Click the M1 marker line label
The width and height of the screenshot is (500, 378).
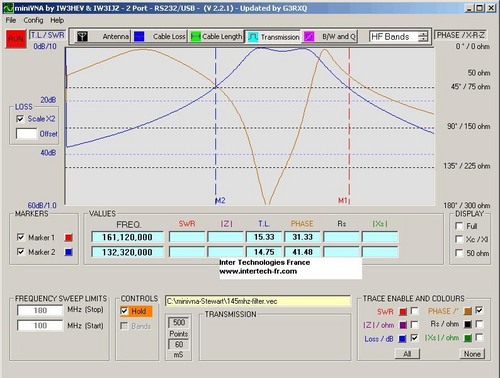343,200
